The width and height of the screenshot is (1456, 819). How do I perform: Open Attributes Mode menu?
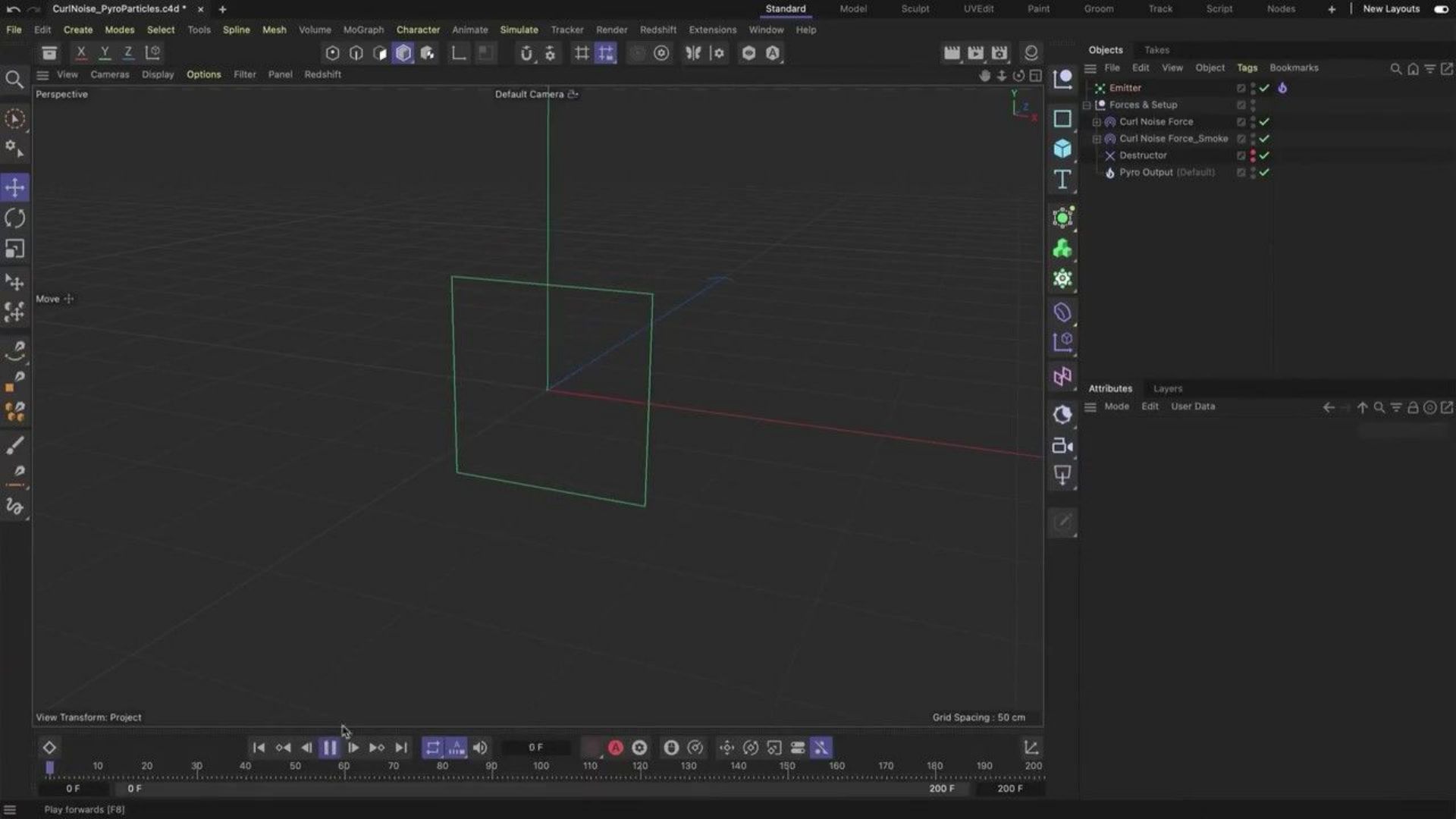[1116, 406]
